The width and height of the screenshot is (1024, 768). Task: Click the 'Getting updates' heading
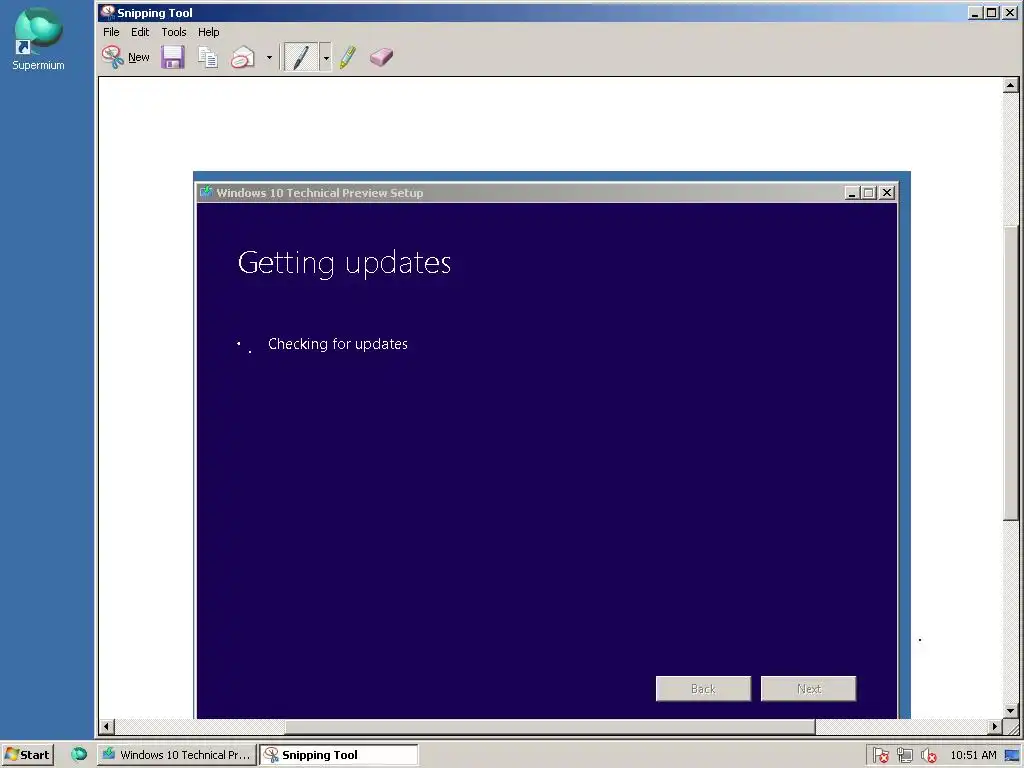point(344,263)
